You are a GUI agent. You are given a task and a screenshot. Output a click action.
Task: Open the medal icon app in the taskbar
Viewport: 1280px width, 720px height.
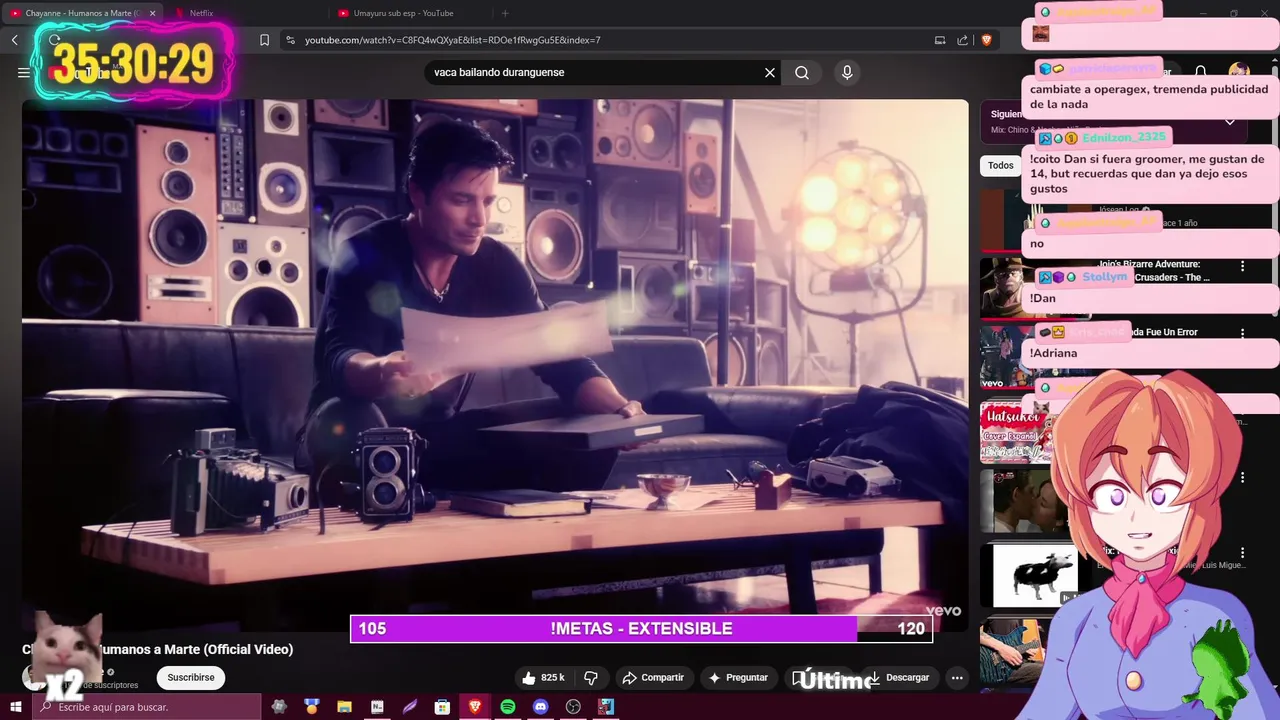[312, 707]
